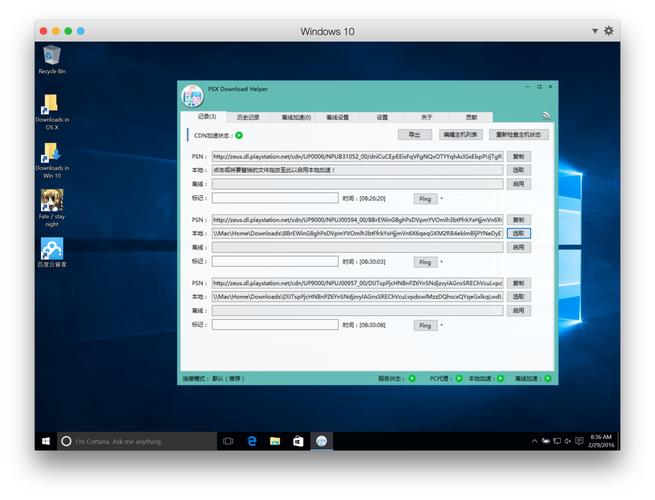Click the 离线加速 green status indicator
This screenshot has width=655, height=500.
548,378
